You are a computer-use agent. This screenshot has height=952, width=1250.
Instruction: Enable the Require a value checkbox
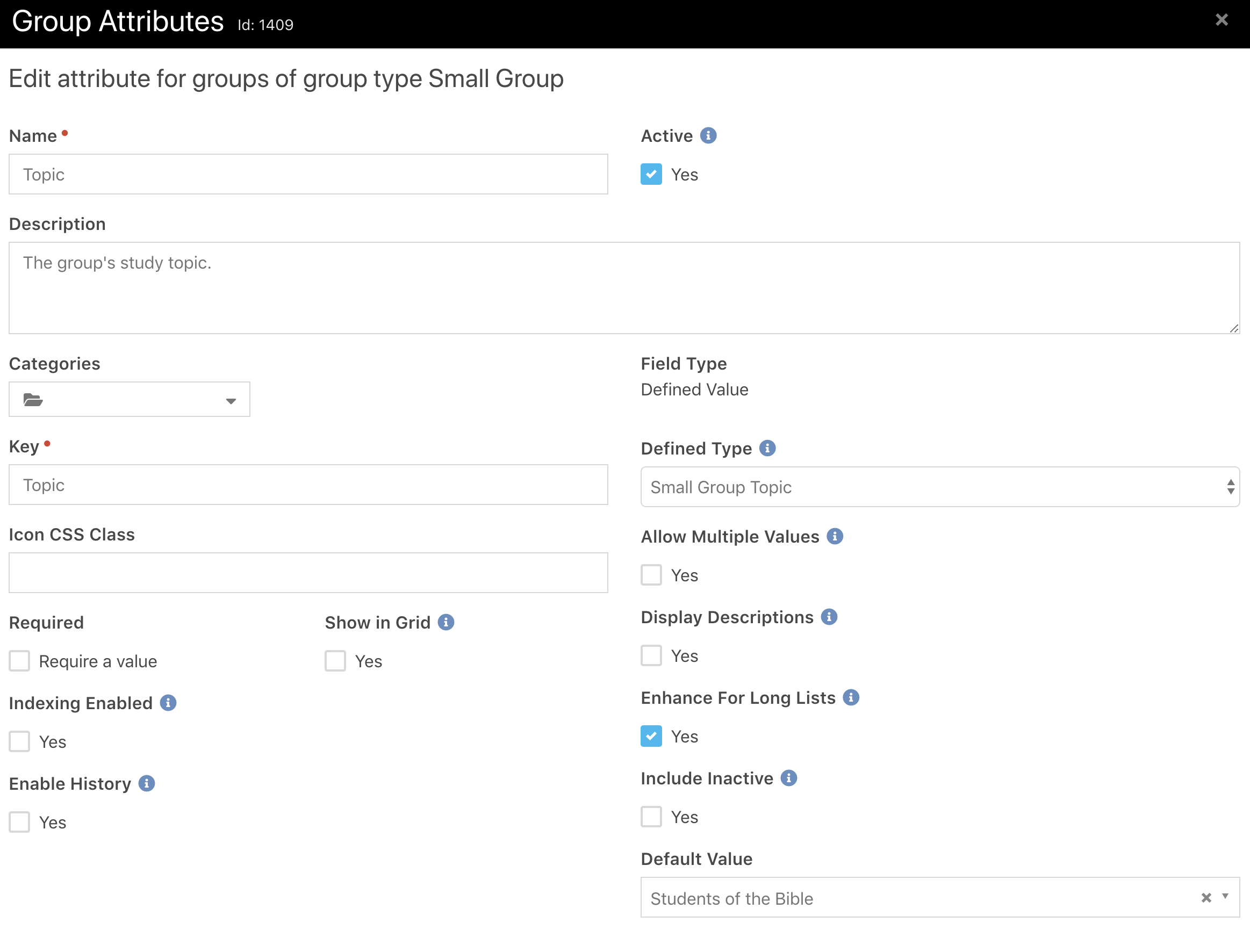coord(19,661)
